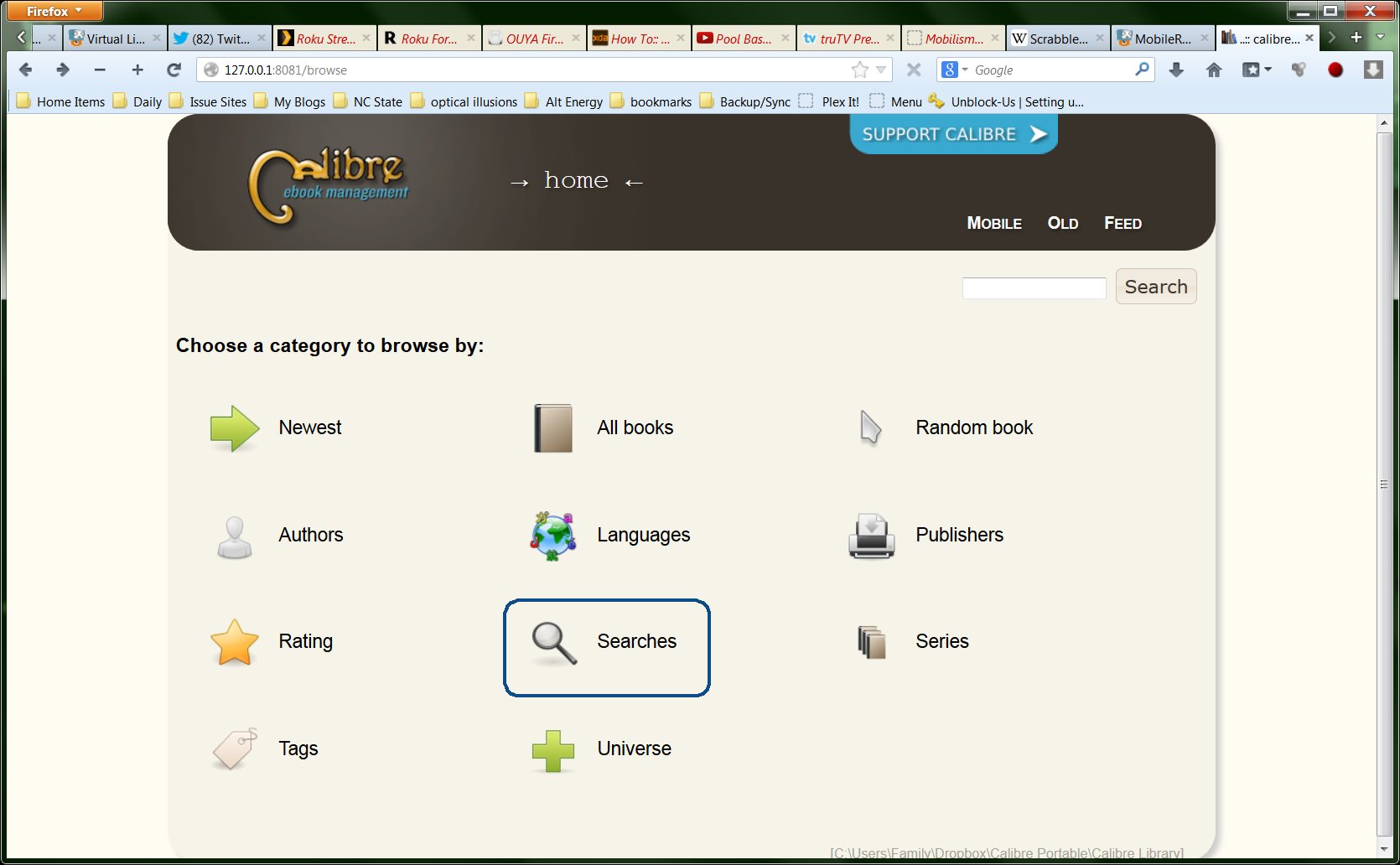Open the Unblock-Us Setting bookmark
This screenshot has height=865, width=1400.
coord(1006,101)
